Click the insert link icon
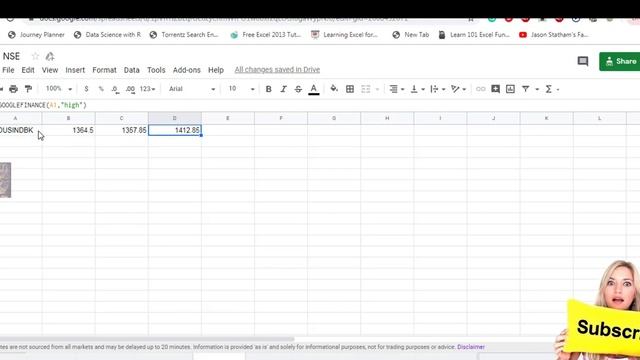 (x=480, y=89)
